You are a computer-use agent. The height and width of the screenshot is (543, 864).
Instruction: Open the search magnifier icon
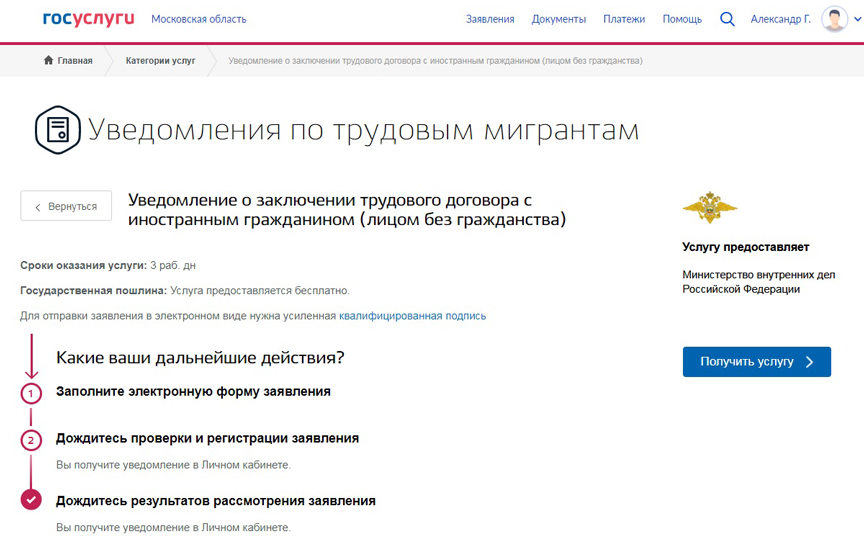tap(727, 19)
